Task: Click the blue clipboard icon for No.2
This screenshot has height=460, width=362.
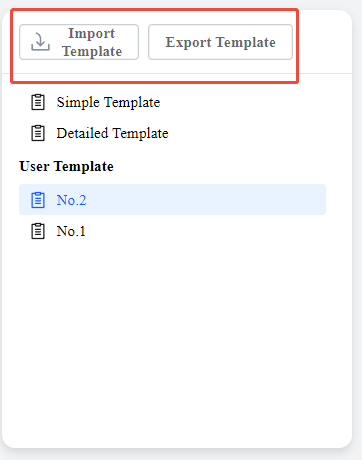Action: pyautogui.click(x=38, y=200)
